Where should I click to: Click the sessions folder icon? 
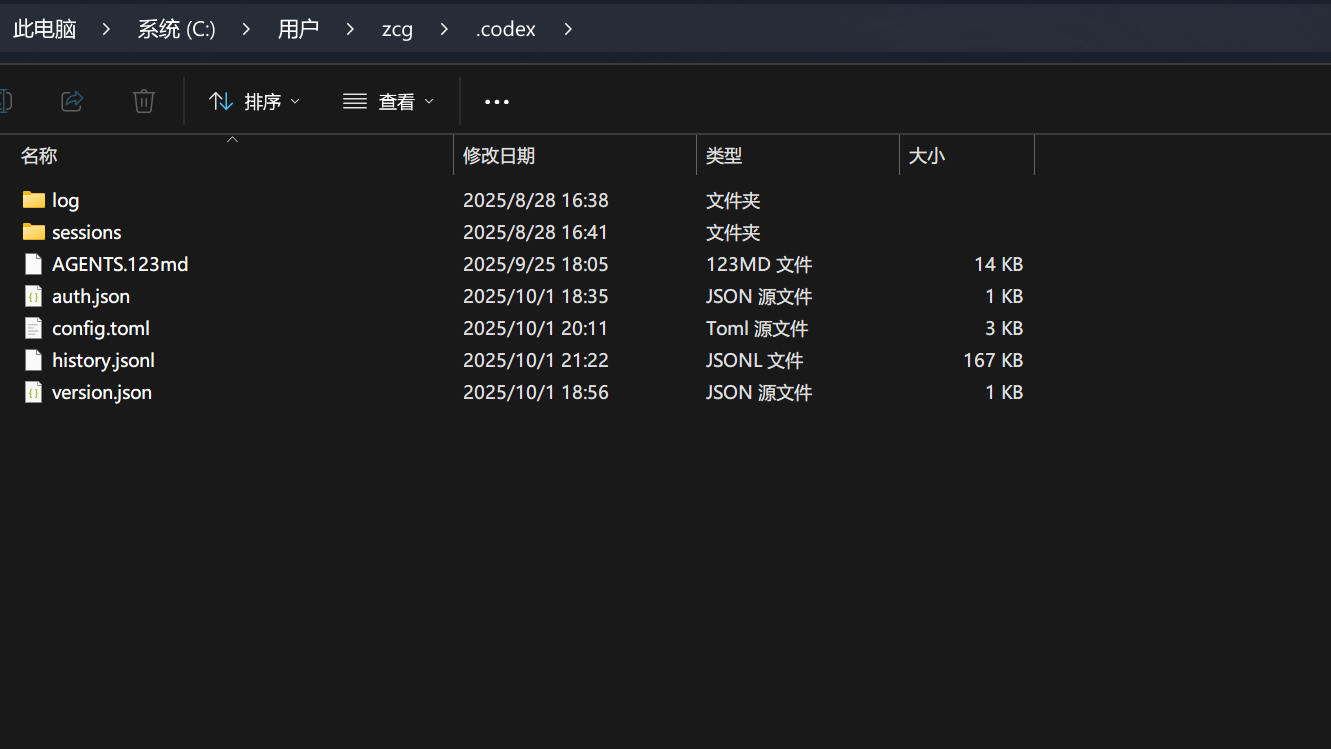tap(34, 232)
